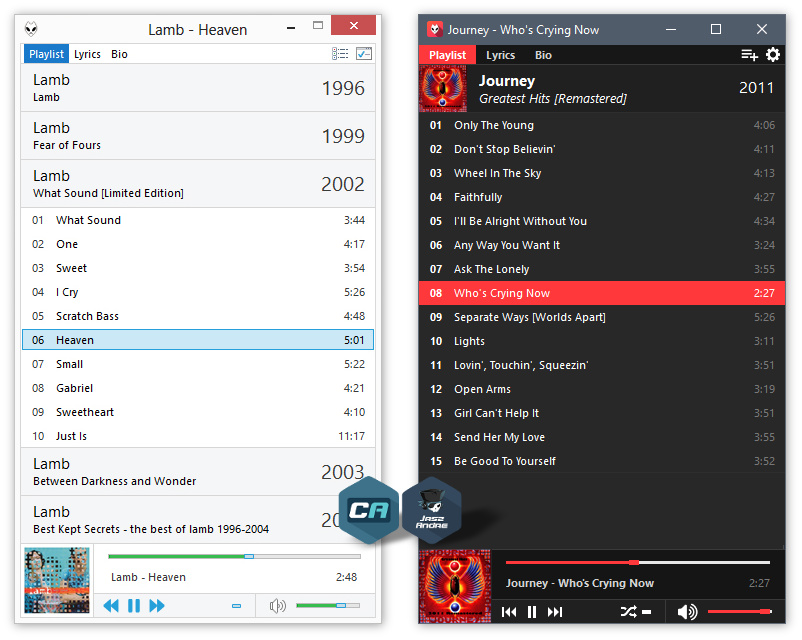Adjust the red volume slider
Viewport: 802px width, 640px height.
tap(740, 611)
